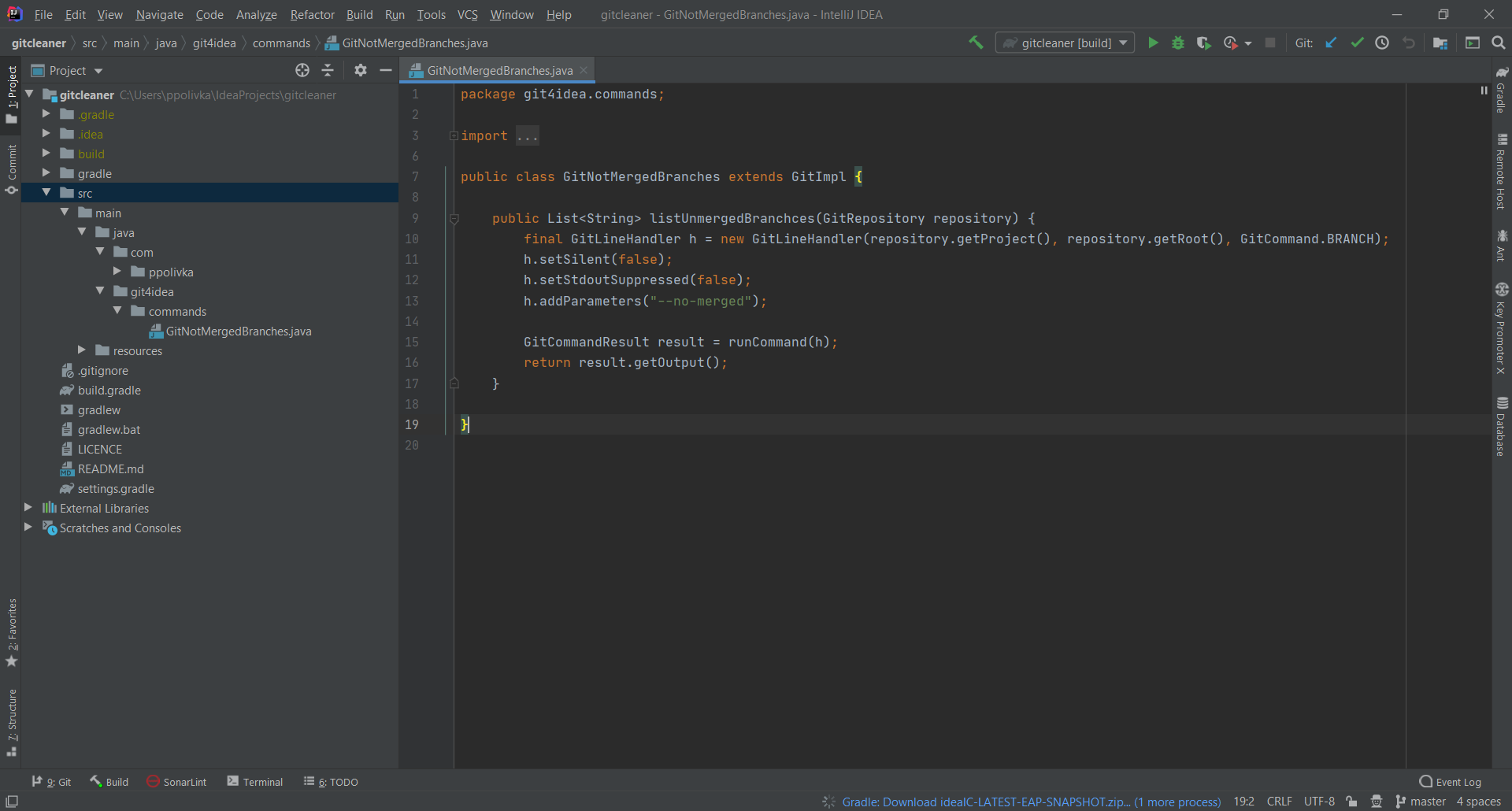Click the Git commit checkmark icon

[1357, 43]
